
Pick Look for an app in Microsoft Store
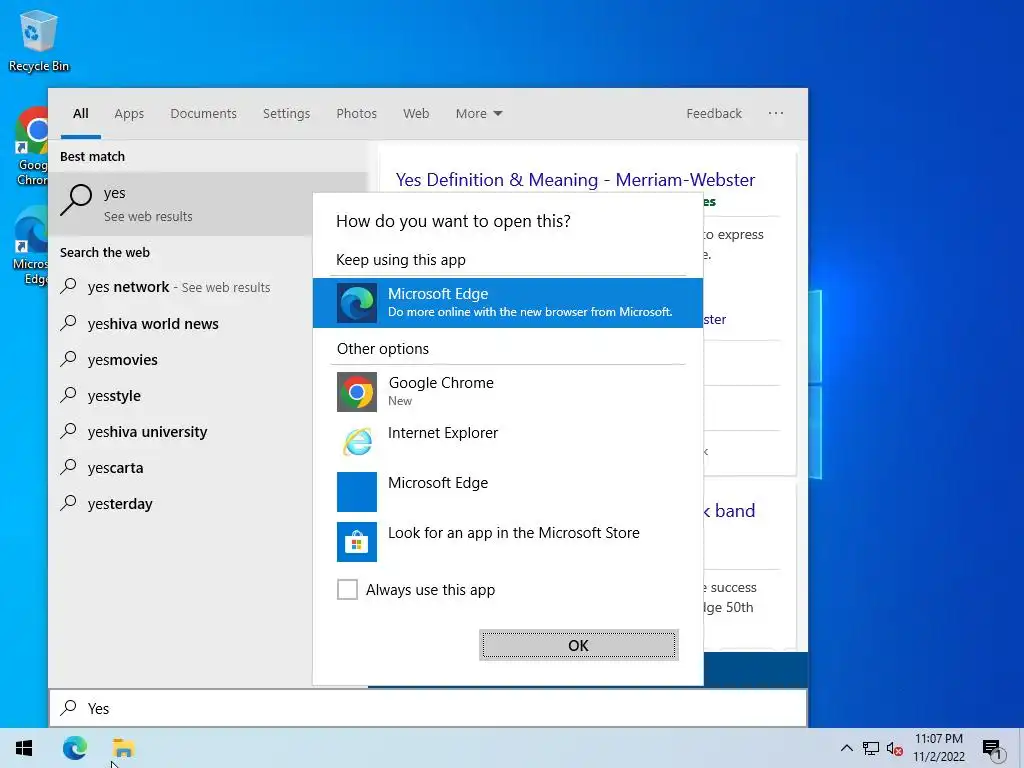[507, 541]
